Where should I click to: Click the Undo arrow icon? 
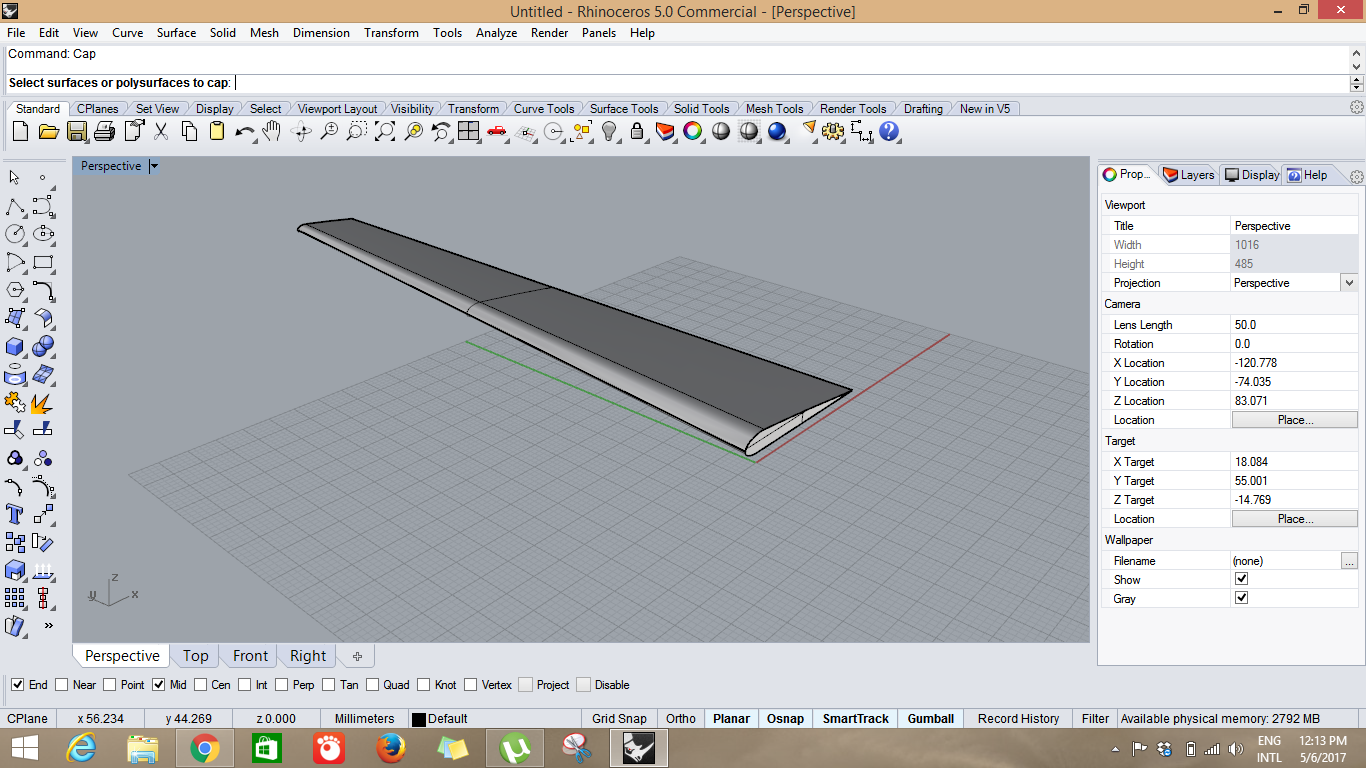click(244, 131)
